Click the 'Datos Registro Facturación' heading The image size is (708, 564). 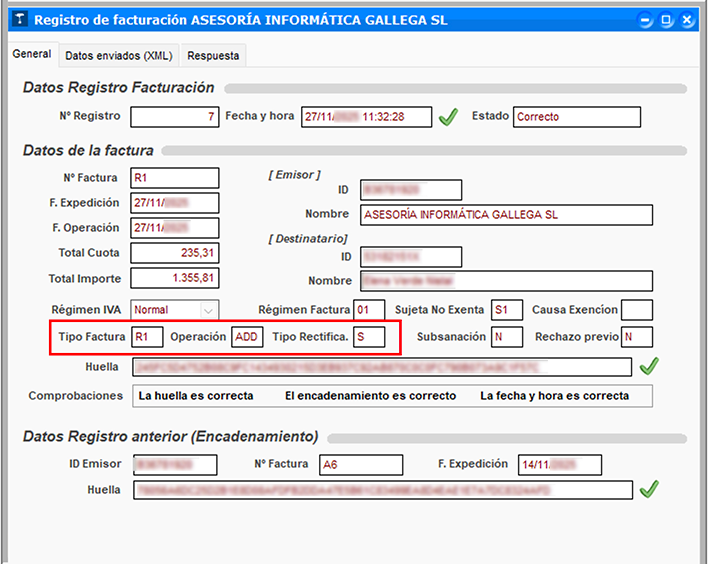pos(119,88)
